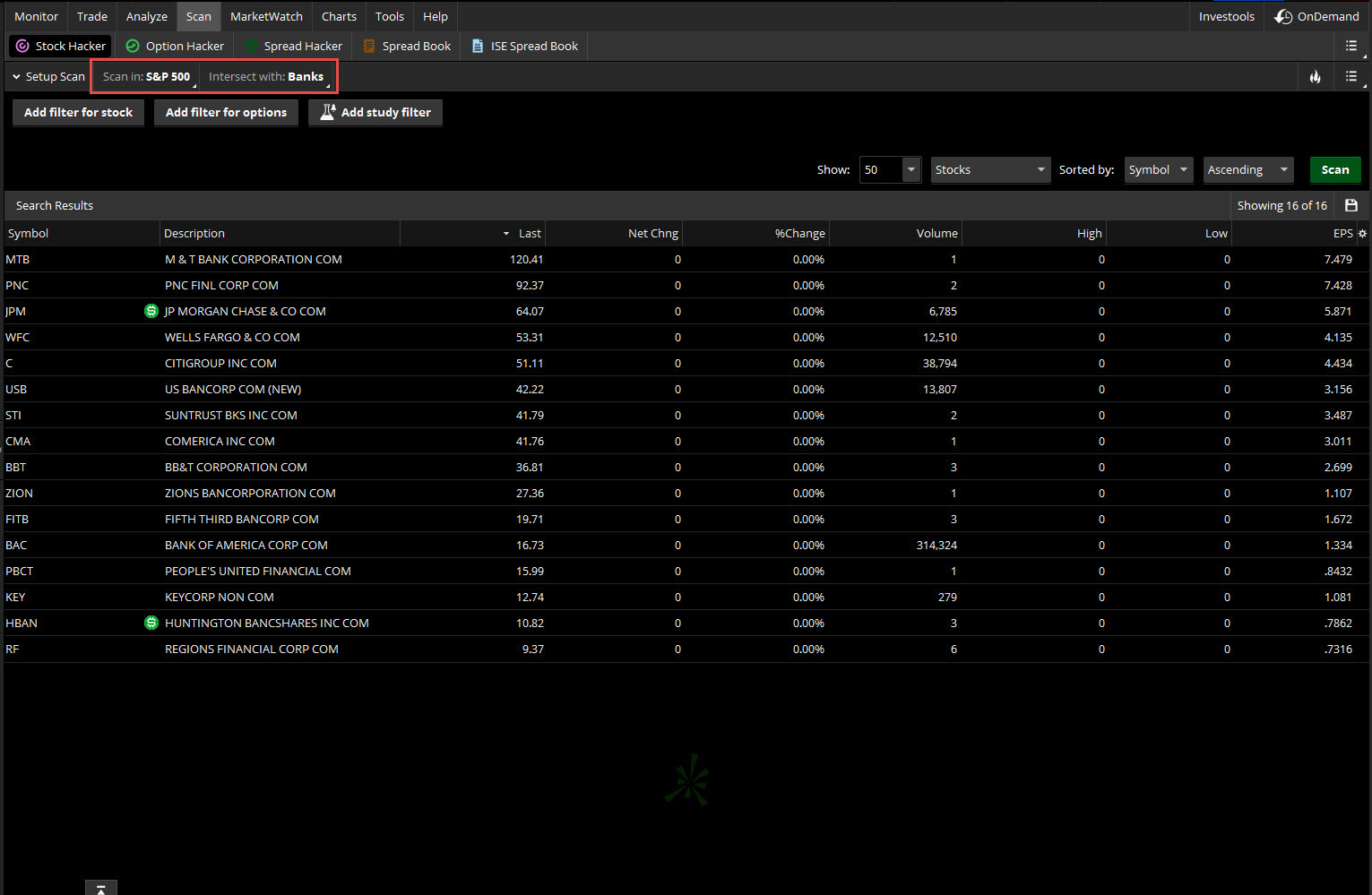
Task: Open the Help tab
Action: tap(436, 16)
